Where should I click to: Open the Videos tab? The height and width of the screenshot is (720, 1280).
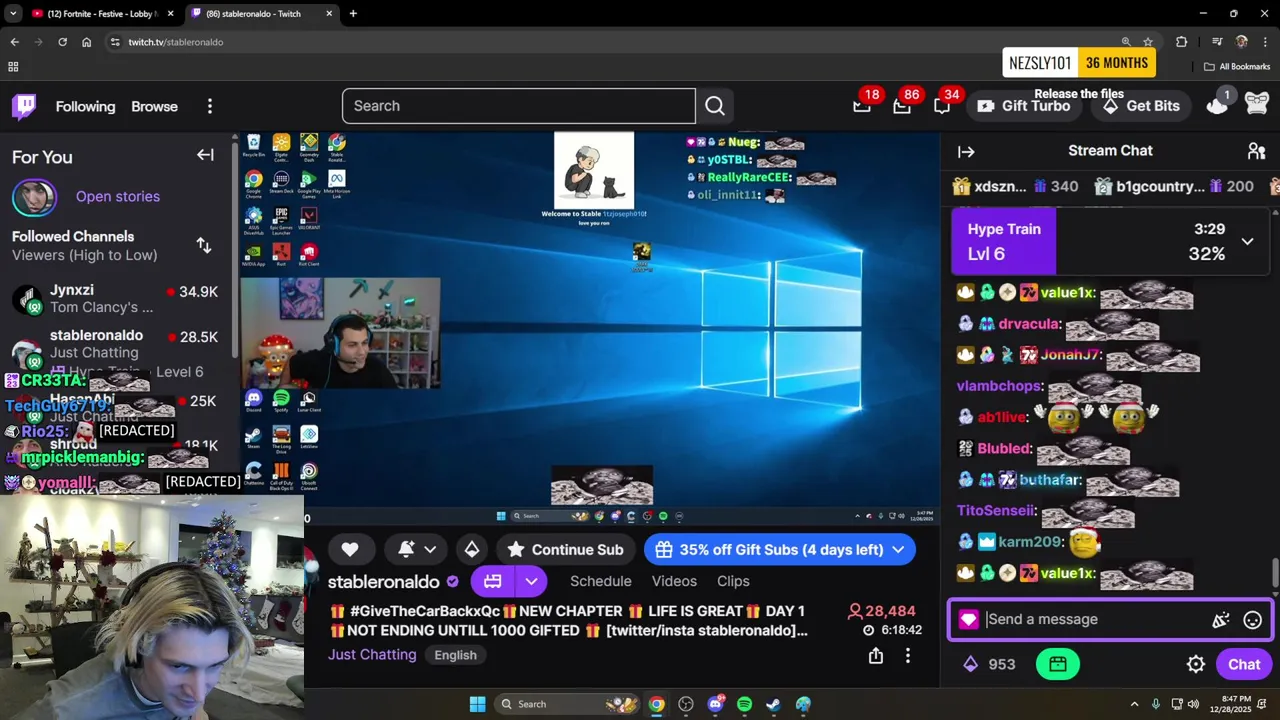674,581
